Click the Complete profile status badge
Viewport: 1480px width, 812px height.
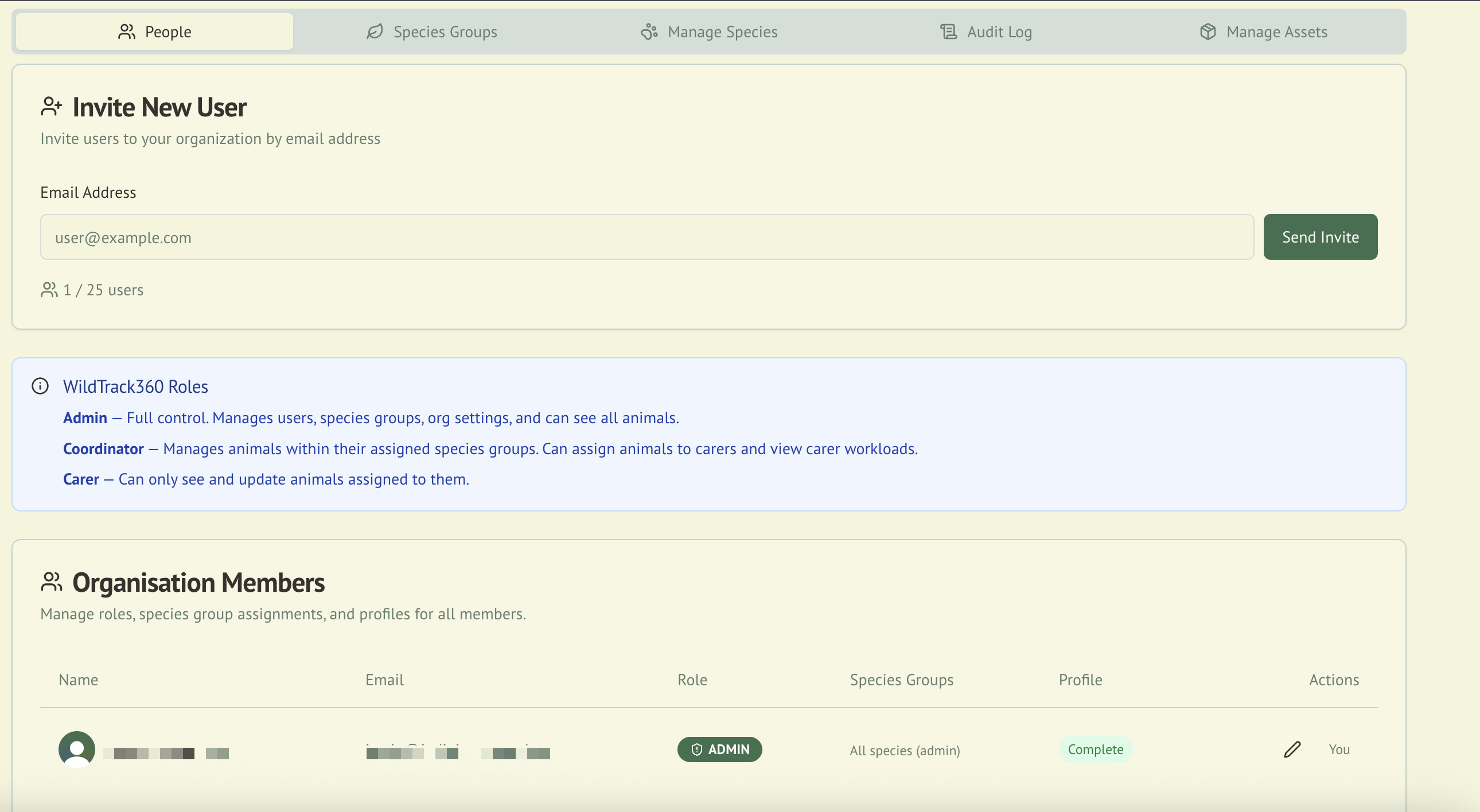pos(1096,749)
